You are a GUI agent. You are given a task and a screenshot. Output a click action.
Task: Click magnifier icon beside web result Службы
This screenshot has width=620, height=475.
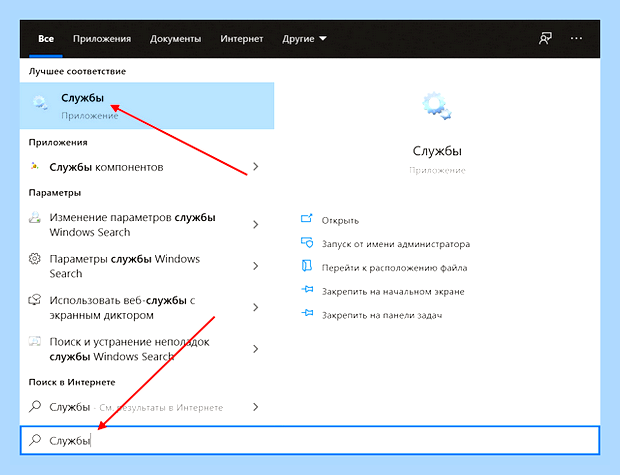pyautogui.click(x=35, y=407)
